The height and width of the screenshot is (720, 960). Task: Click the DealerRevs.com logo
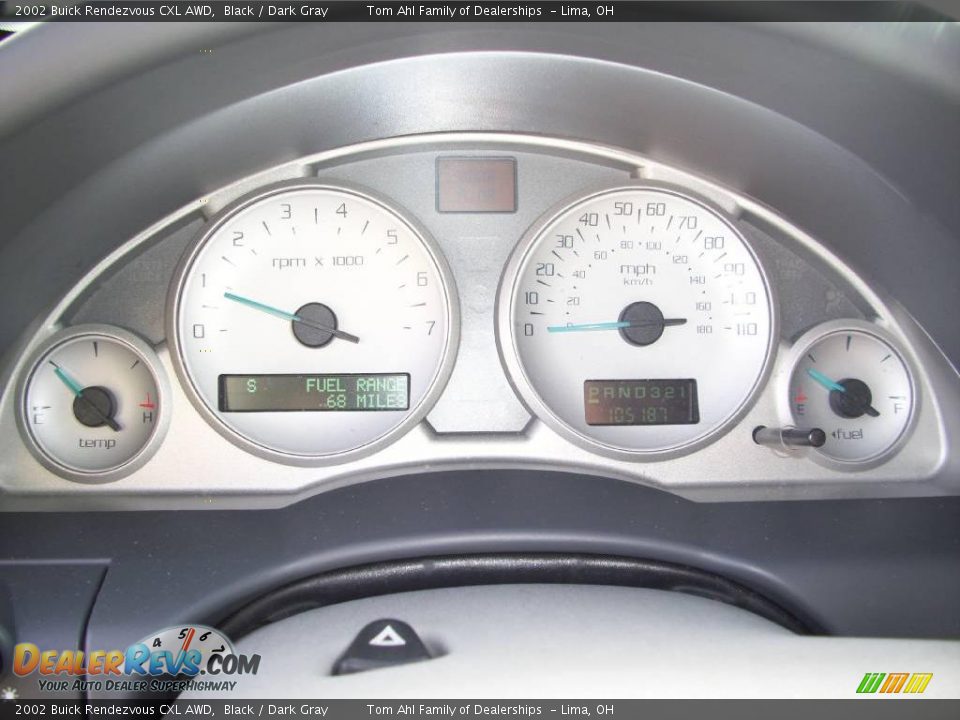[137, 660]
